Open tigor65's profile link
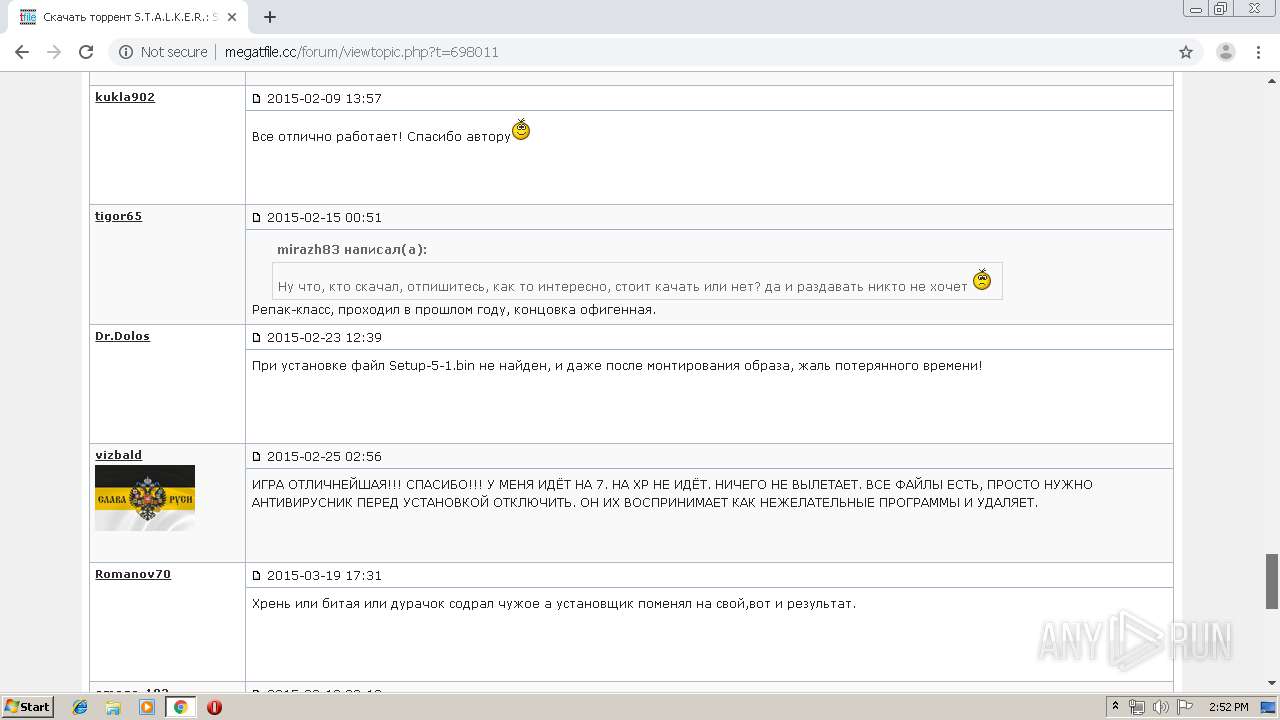 coord(118,216)
